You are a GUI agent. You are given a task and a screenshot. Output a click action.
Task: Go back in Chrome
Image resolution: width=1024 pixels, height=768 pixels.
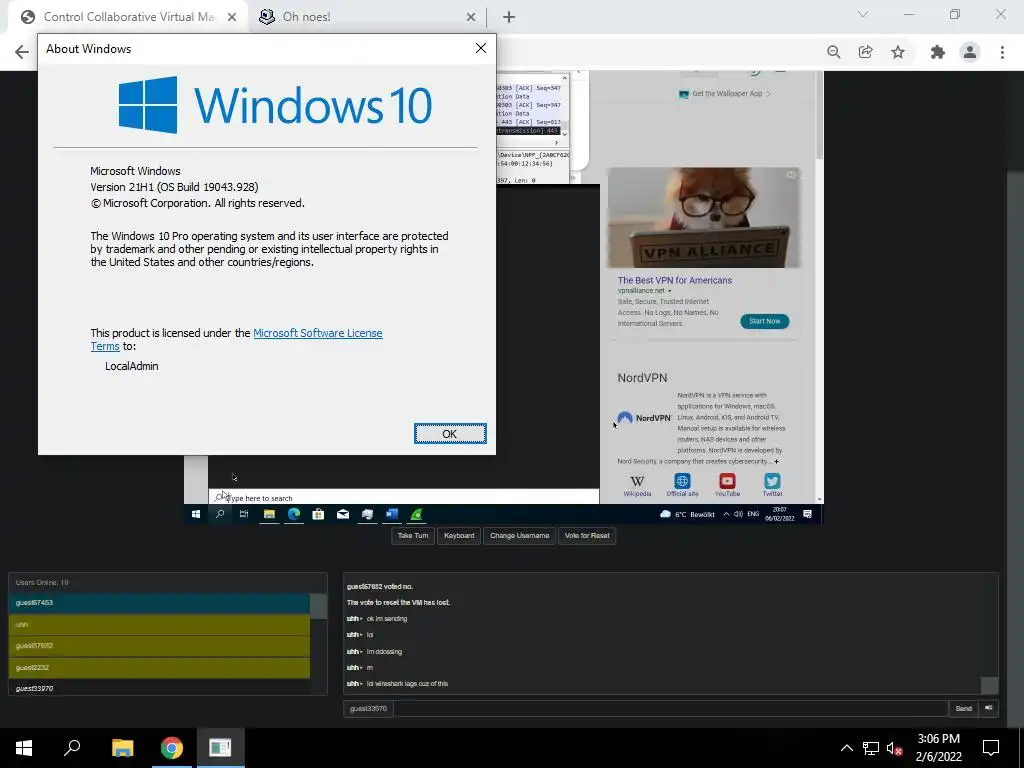[22, 52]
